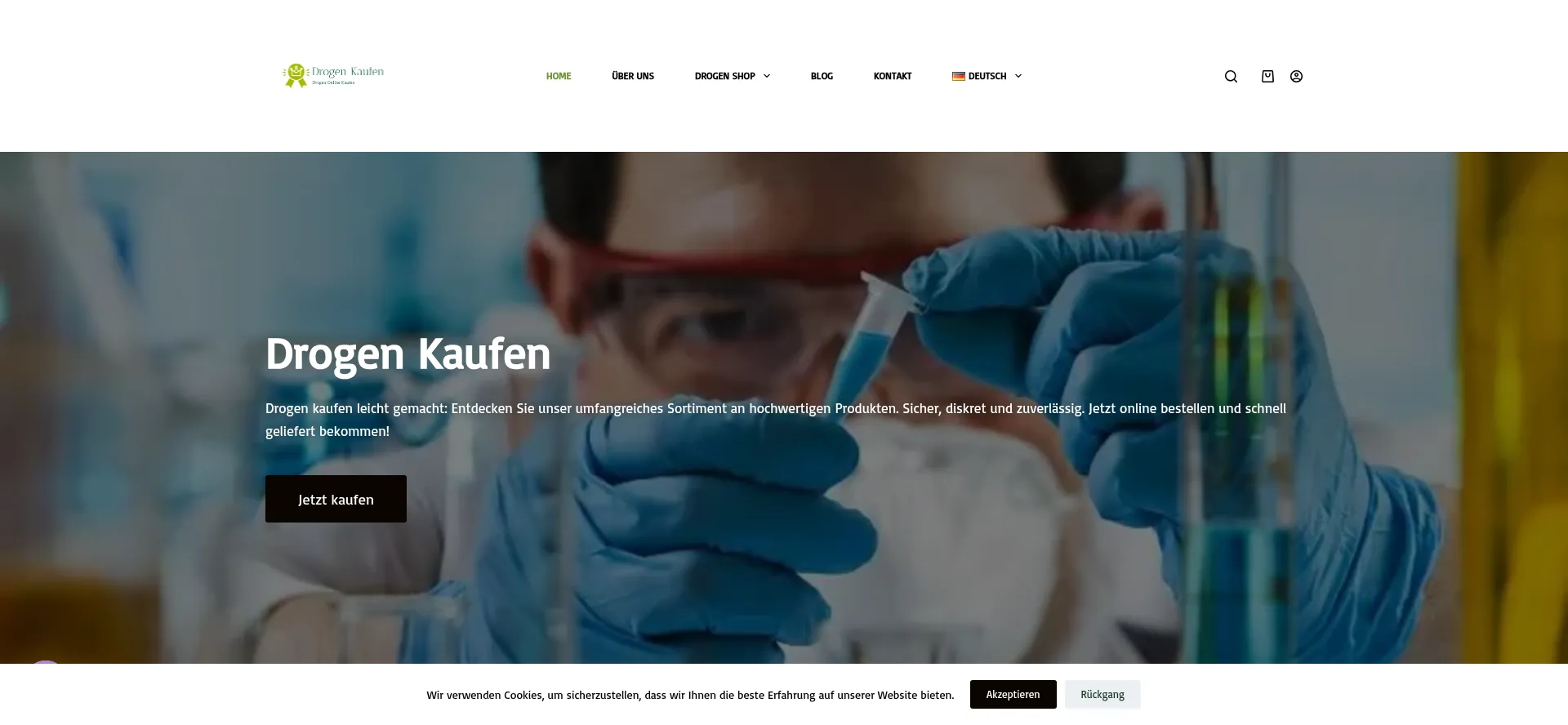The image size is (1568, 725).
Task: Go to the HOME menu item
Action: tap(559, 76)
